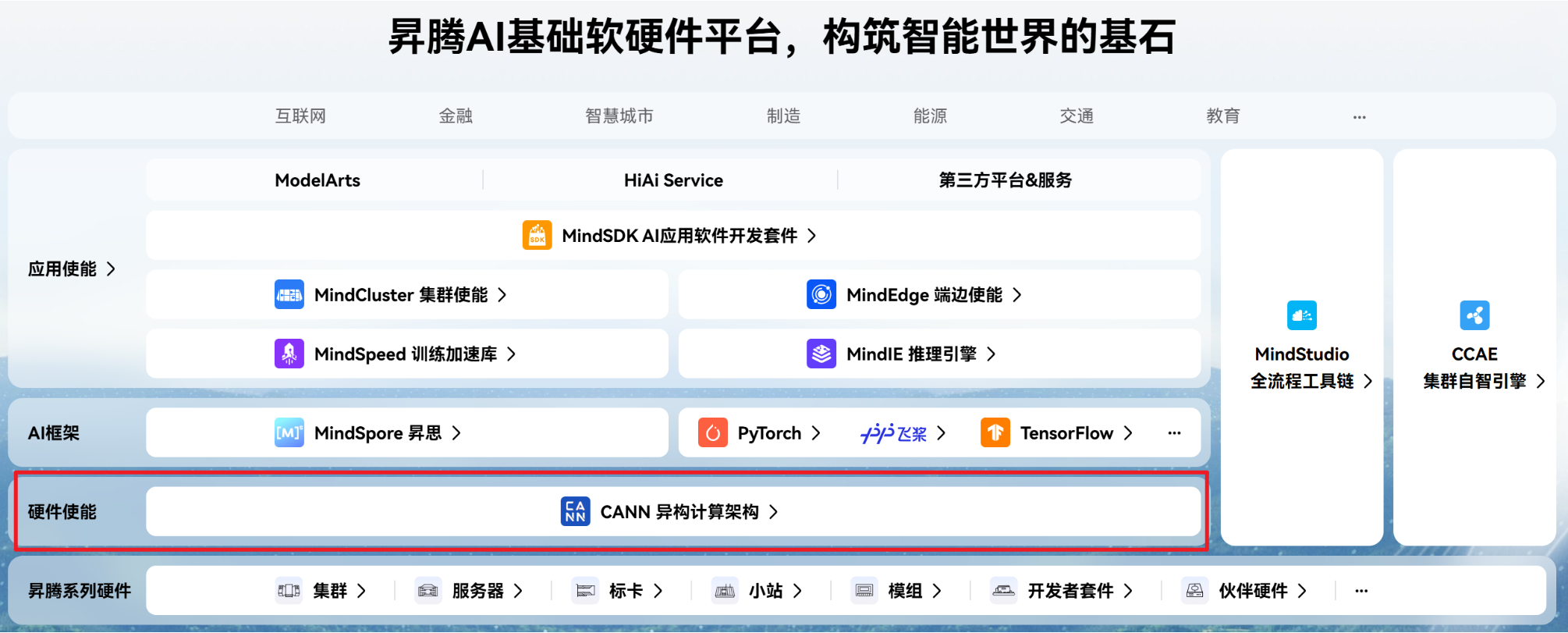Click the 标卡 card icon
The height and width of the screenshot is (633, 1568).
(x=585, y=591)
